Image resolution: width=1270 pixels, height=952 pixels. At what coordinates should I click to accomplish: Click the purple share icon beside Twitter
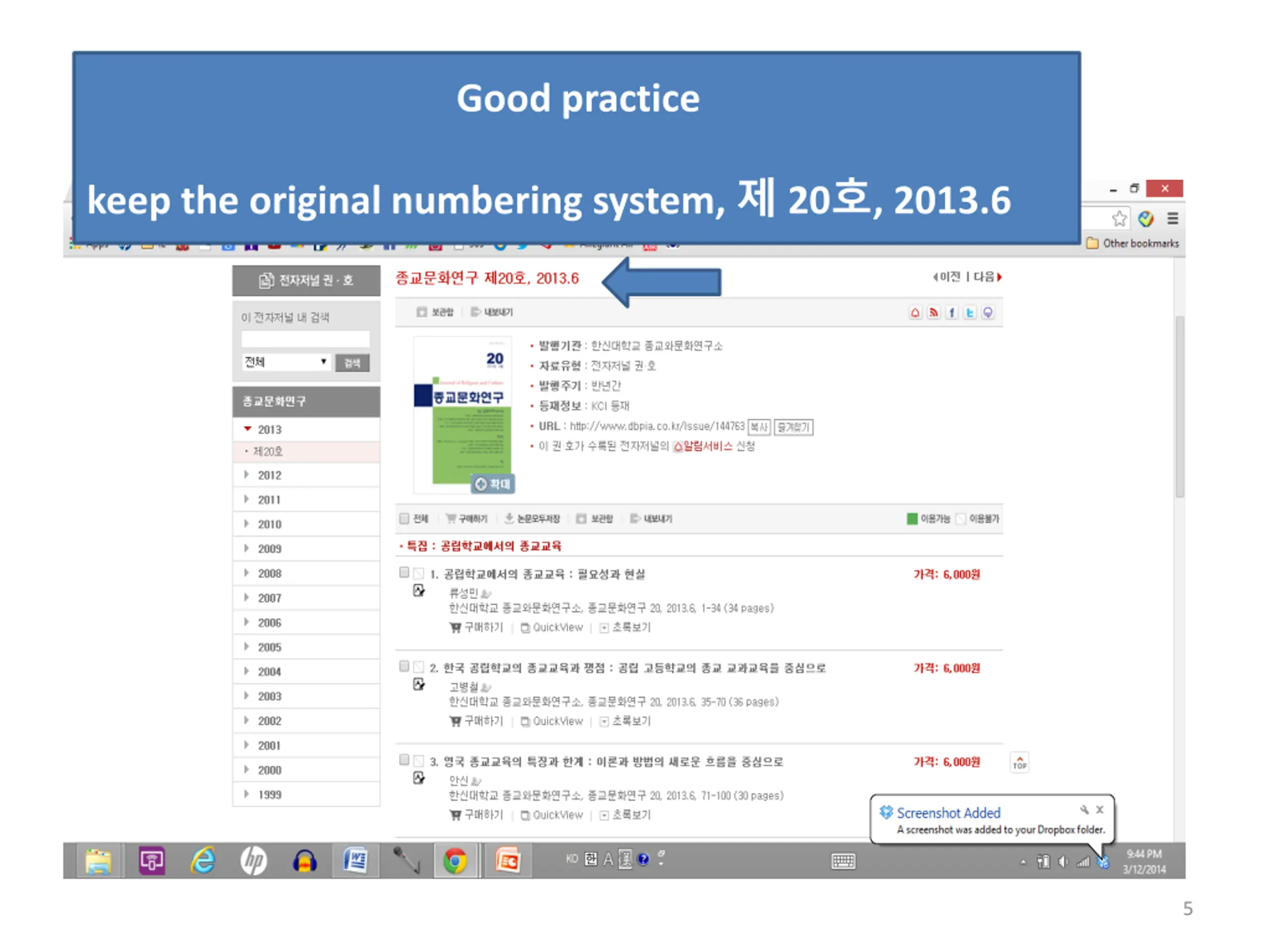click(988, 313)
